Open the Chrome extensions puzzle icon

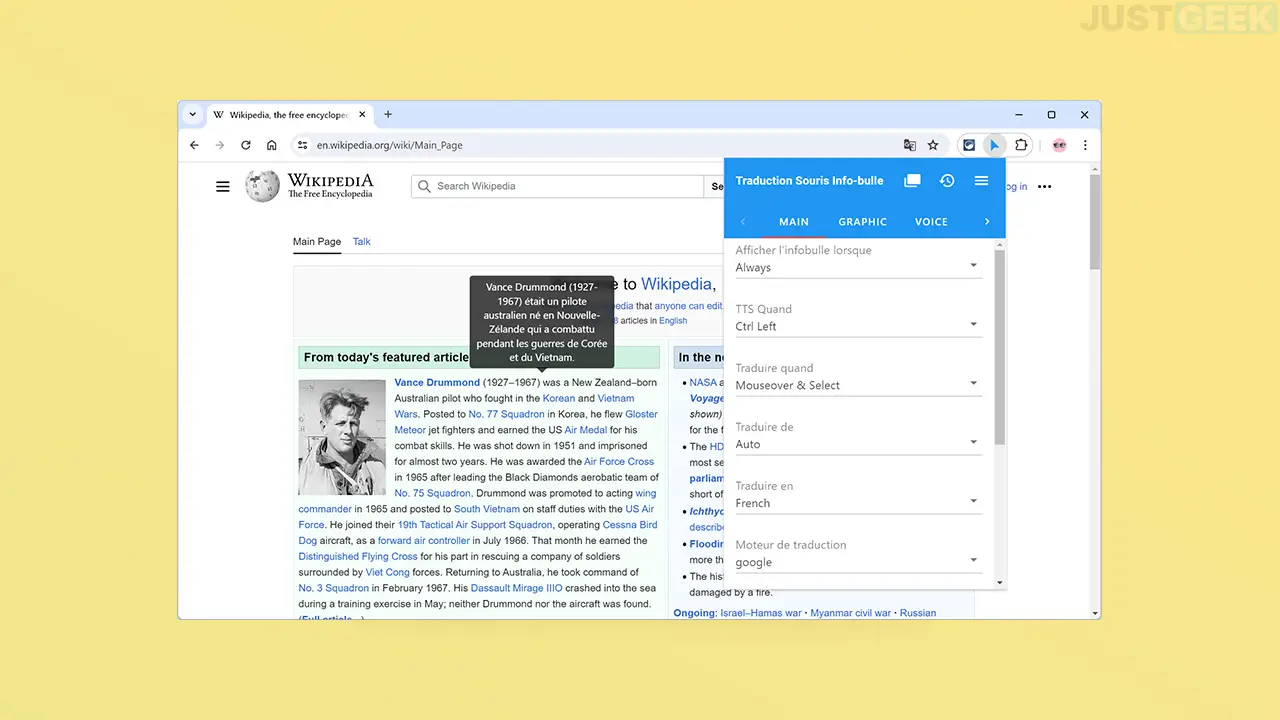(x=1021, y=145)
